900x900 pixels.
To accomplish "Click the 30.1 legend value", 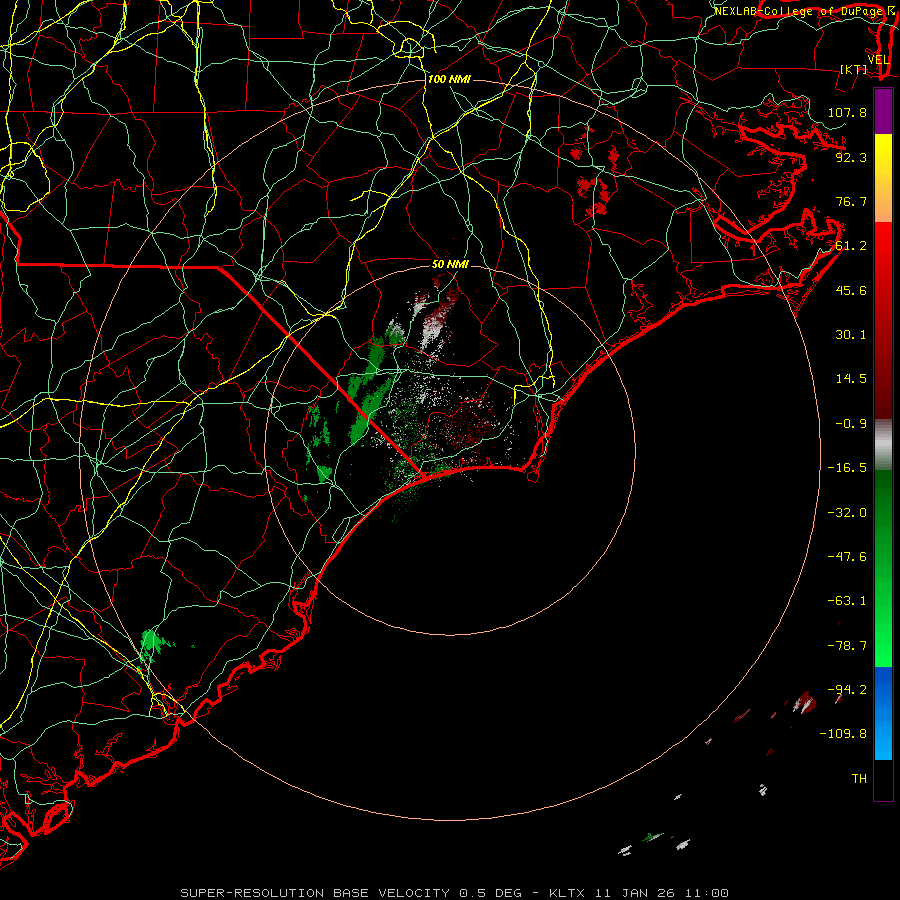I will (x=851, y=335).
